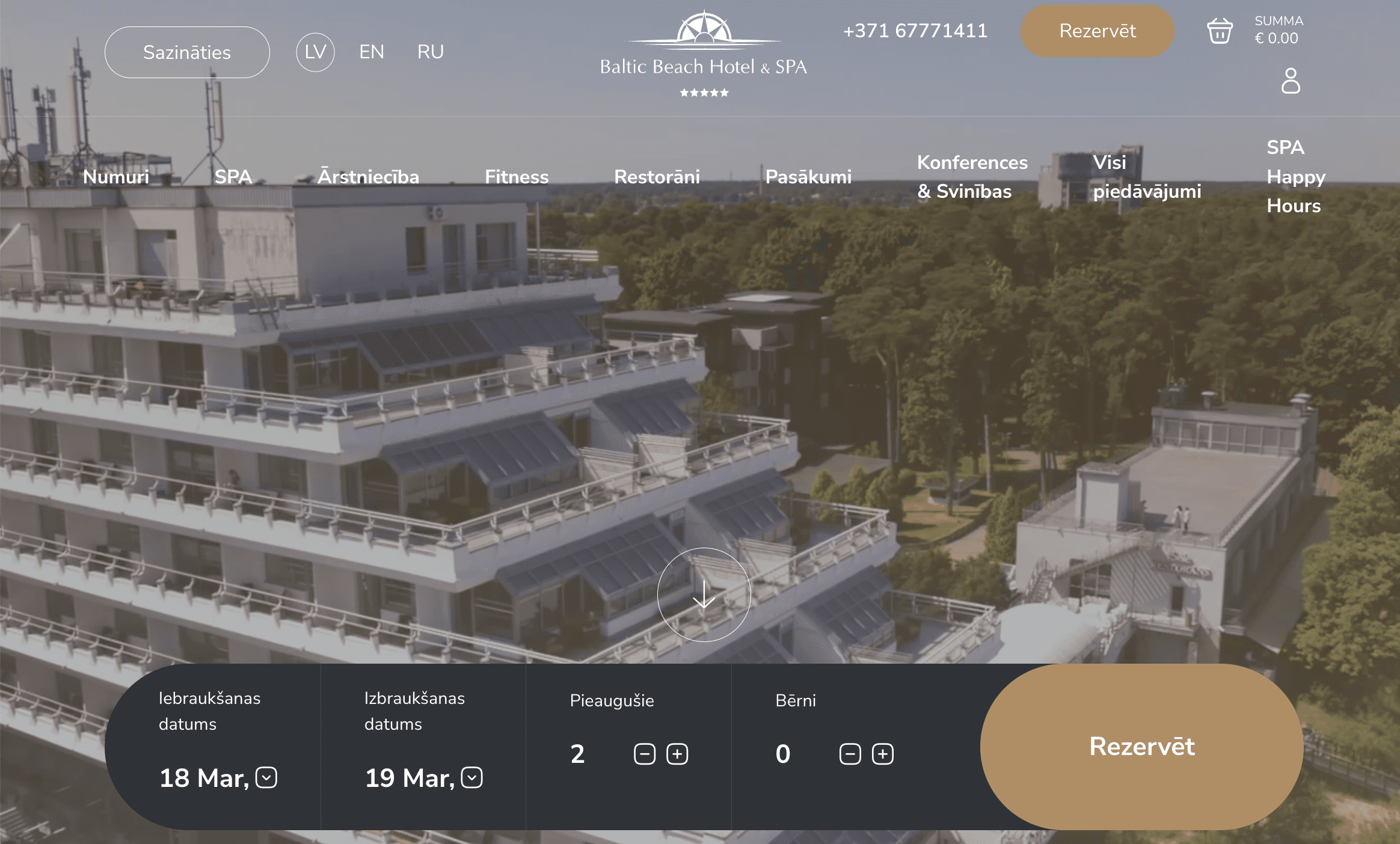Open the SPA Happy Hours menu
Screen dimensions: 1400x844
[1295, 177]
